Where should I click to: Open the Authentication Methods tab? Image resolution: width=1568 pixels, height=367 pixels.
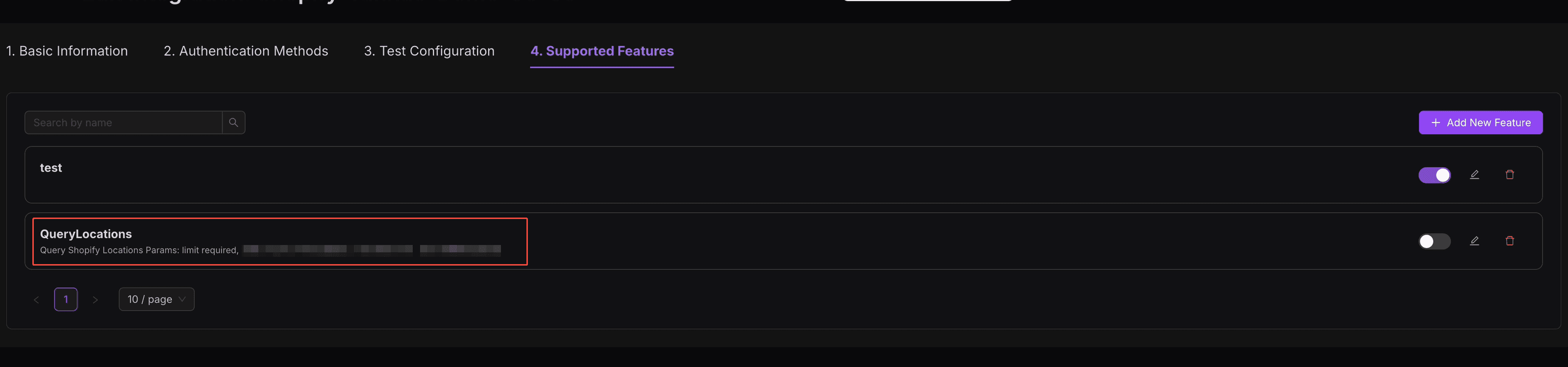click(246, 51)
